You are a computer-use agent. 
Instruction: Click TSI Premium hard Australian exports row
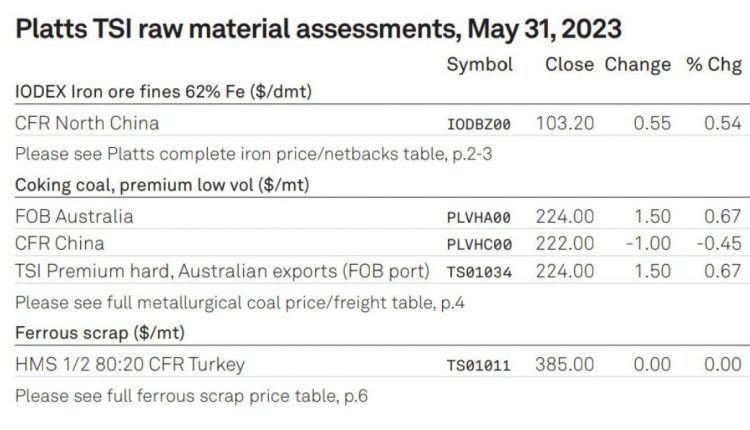click(222, 270)
